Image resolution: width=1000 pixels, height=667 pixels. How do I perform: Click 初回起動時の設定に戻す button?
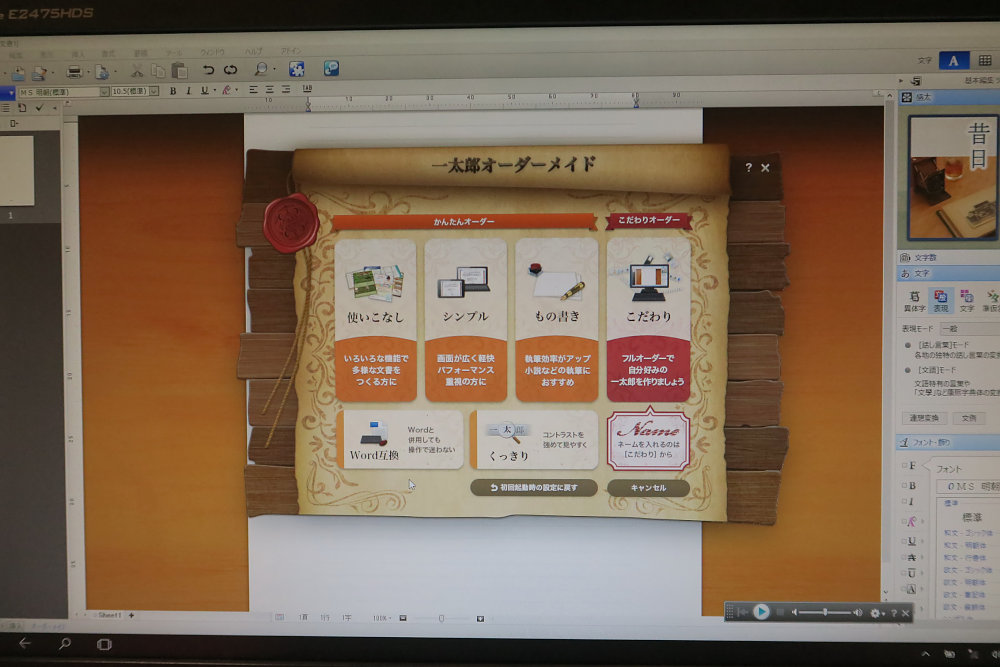pos(534,487)
